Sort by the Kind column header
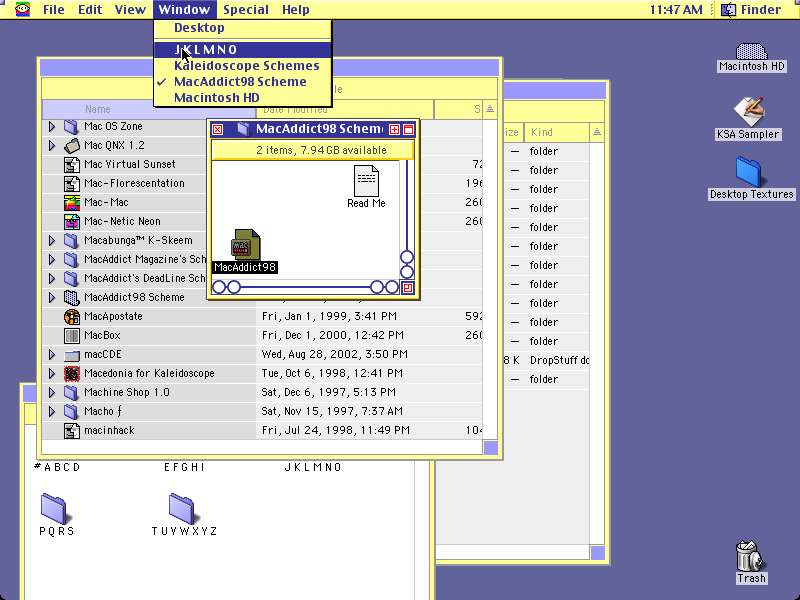Image resolution: width=800 pixels, height=600 pixels. [x=557, y=133]
